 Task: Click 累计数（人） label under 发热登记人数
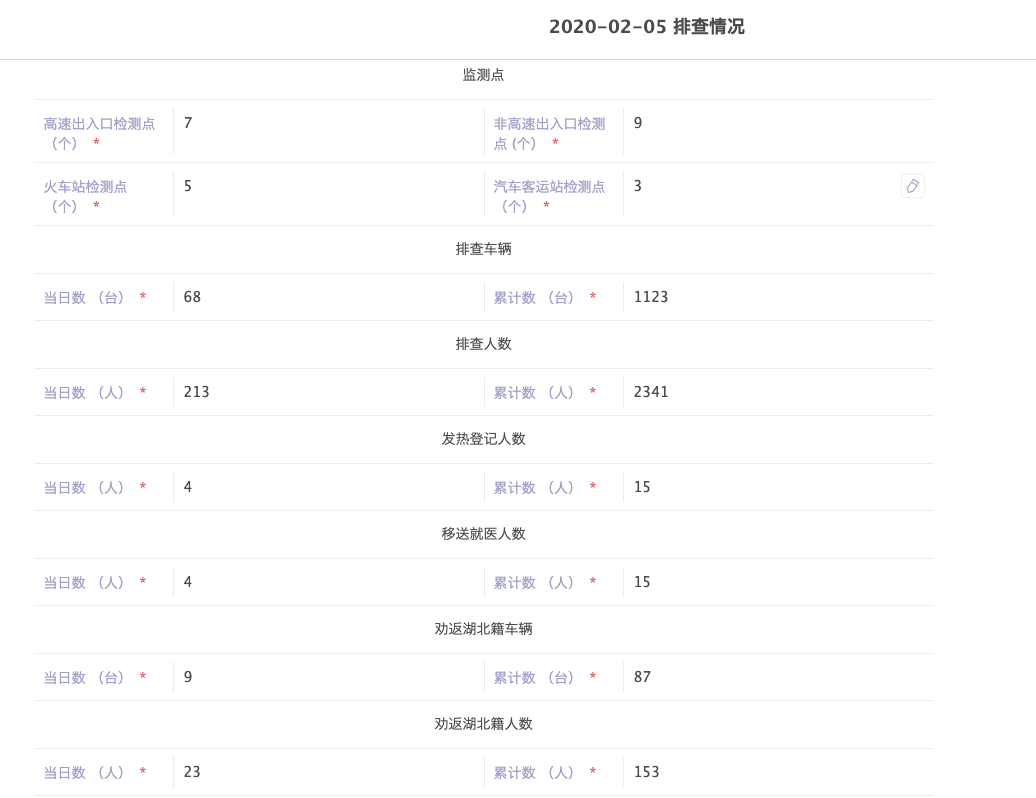point(534,488)
